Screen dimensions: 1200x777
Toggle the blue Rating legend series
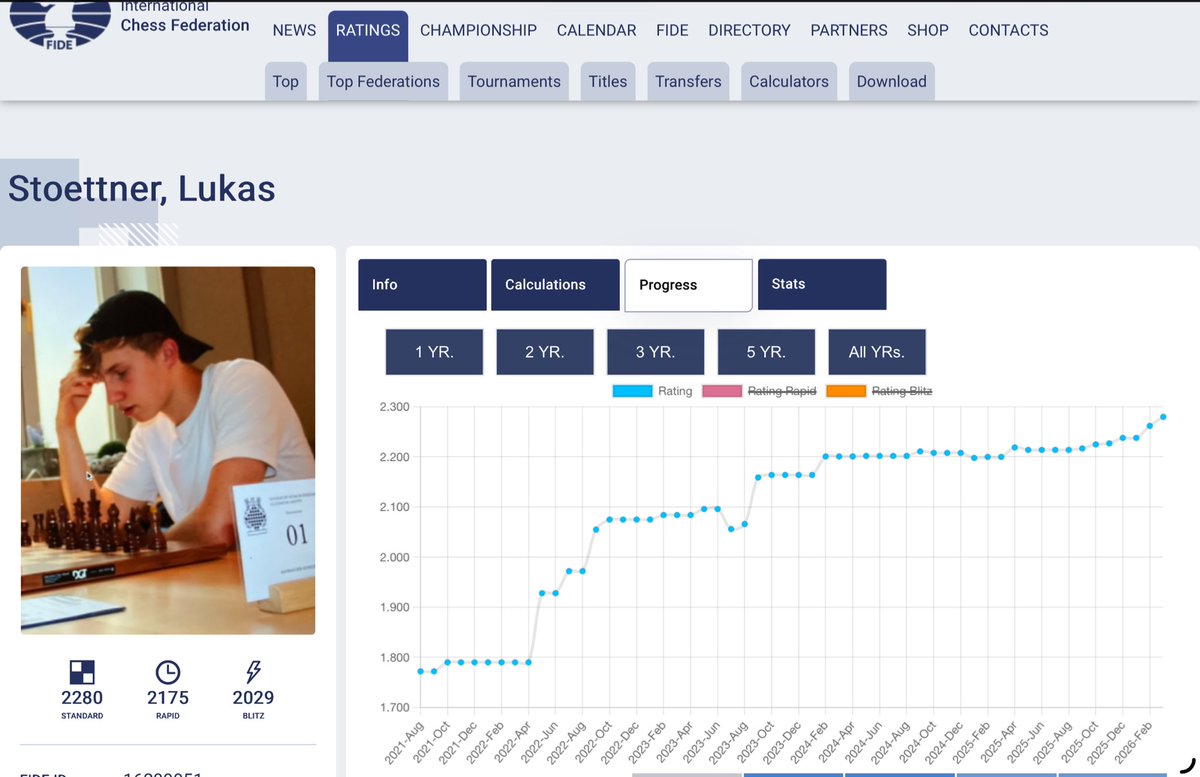click(x=652, y=391)
